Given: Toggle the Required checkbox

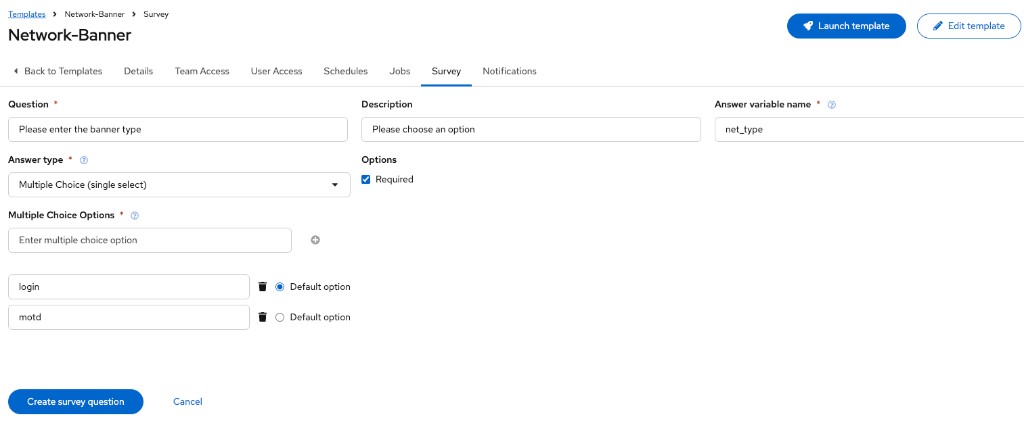Looking at the screenshot, I should click(x=366, y=179).
